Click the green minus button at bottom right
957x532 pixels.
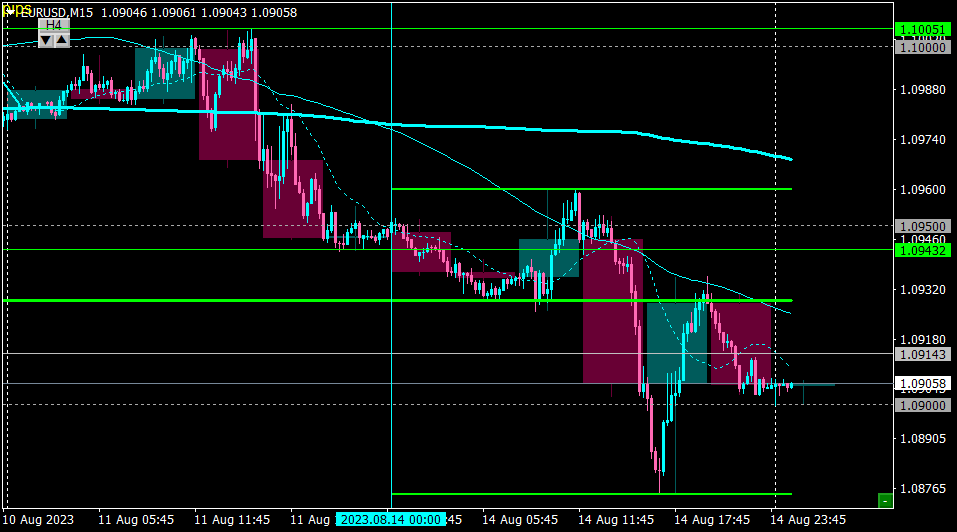884,501
